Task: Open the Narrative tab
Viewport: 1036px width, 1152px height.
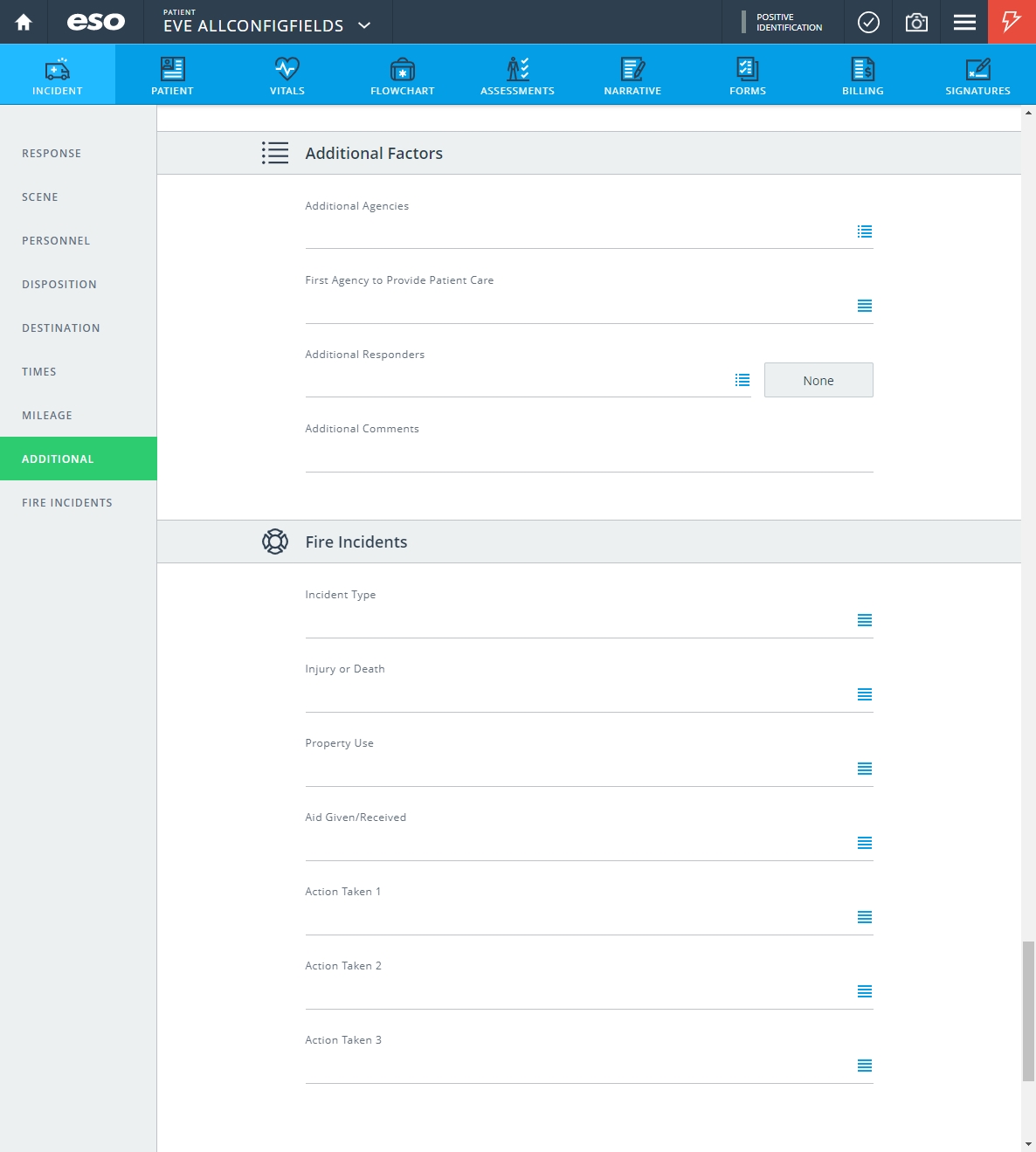Action: [x=632, y=75]
